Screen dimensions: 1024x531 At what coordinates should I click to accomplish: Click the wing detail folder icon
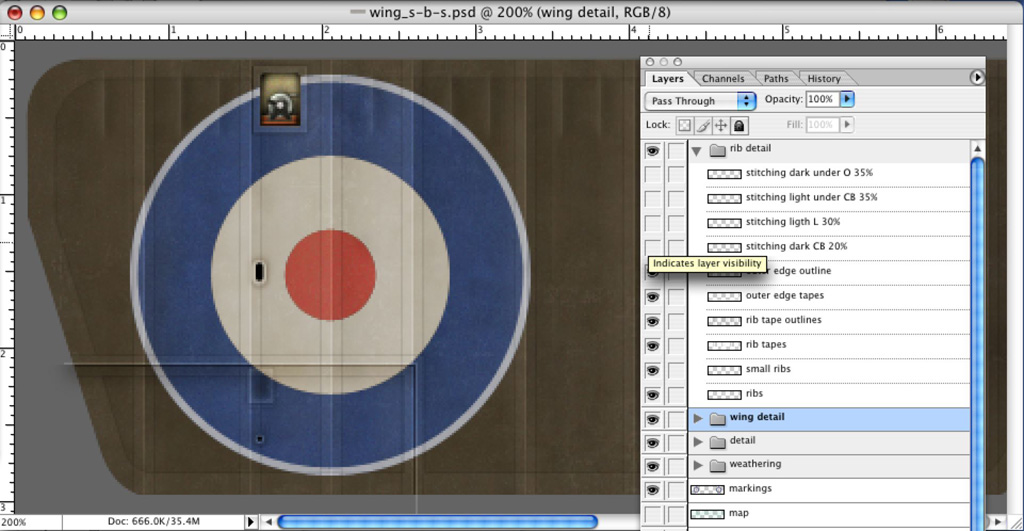click(x=718, y=418)
